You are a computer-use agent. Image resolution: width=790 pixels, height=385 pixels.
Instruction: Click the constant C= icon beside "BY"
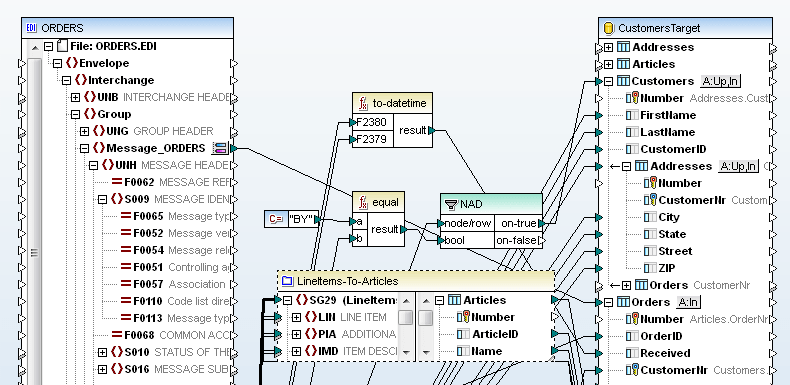276,219
